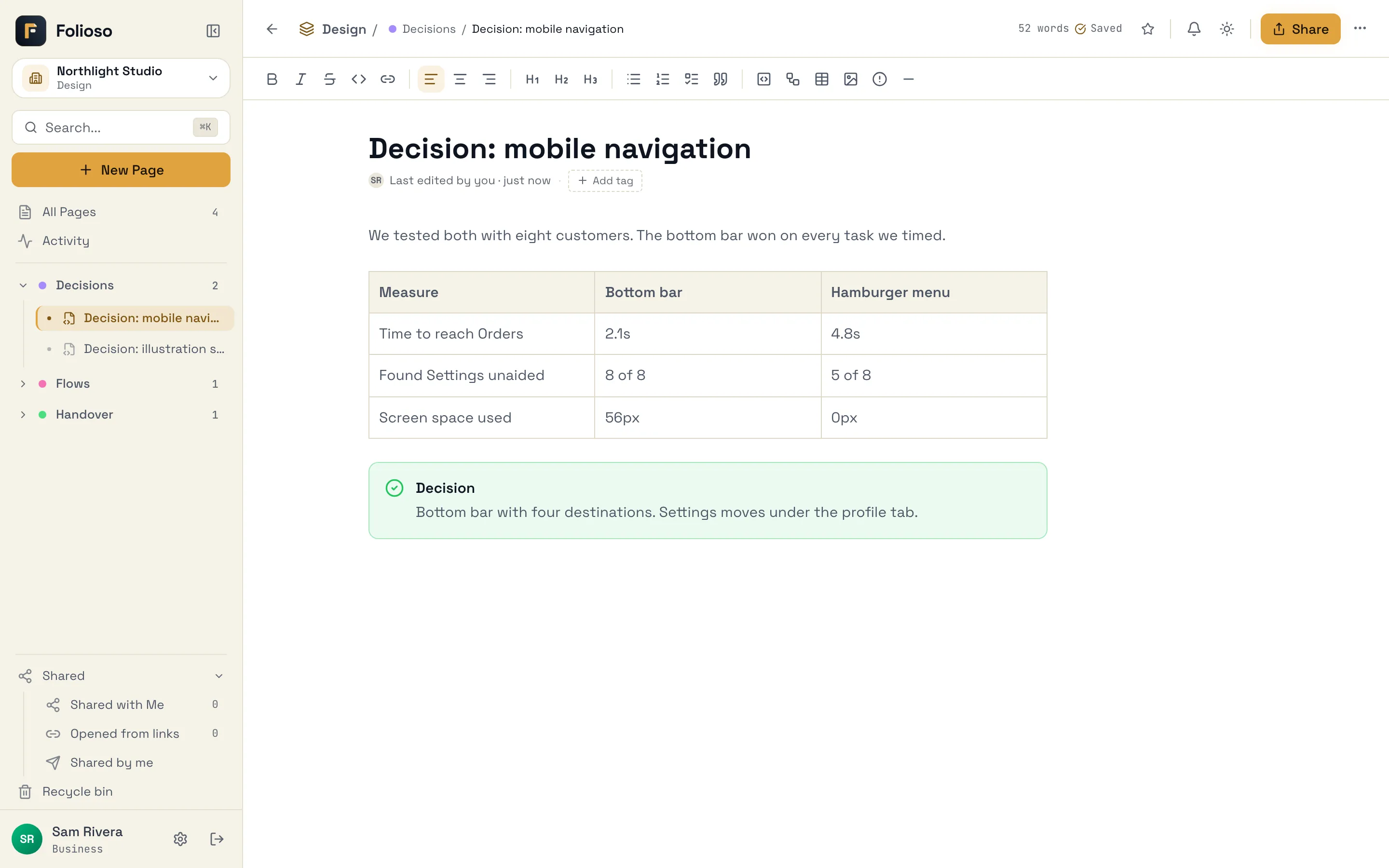Open the Recycle bin
Viewport: 1389px width, 868px height.
[121, 791]
